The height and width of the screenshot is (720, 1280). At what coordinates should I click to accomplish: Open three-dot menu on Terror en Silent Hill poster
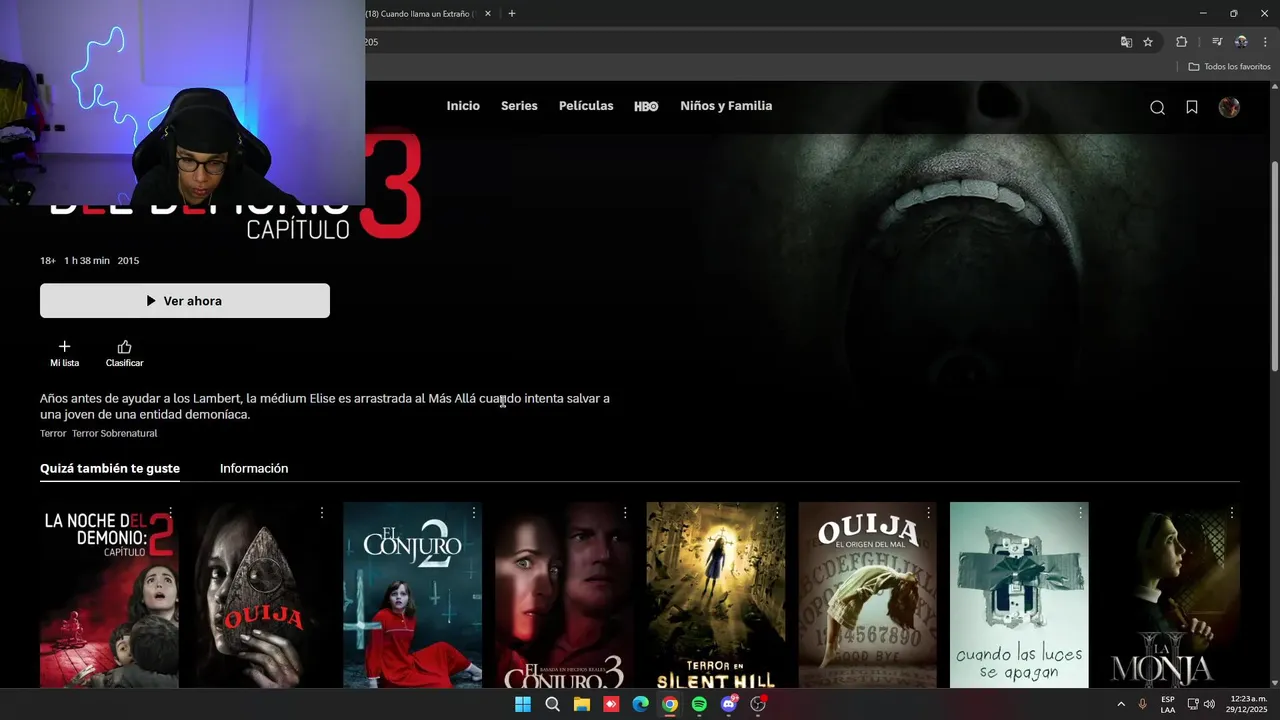pyautogui.click(x=777, y=512)
